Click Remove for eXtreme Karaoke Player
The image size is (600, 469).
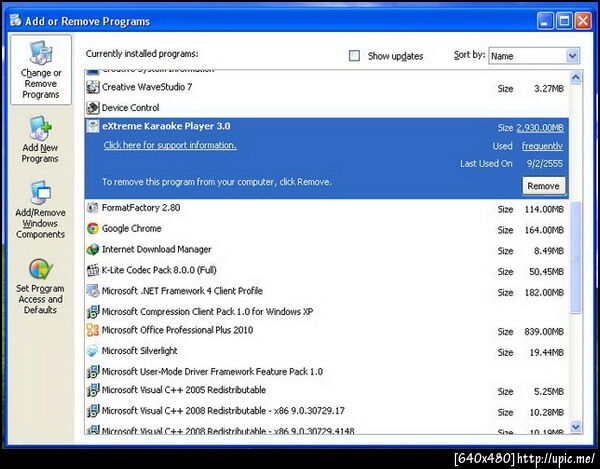543,186
